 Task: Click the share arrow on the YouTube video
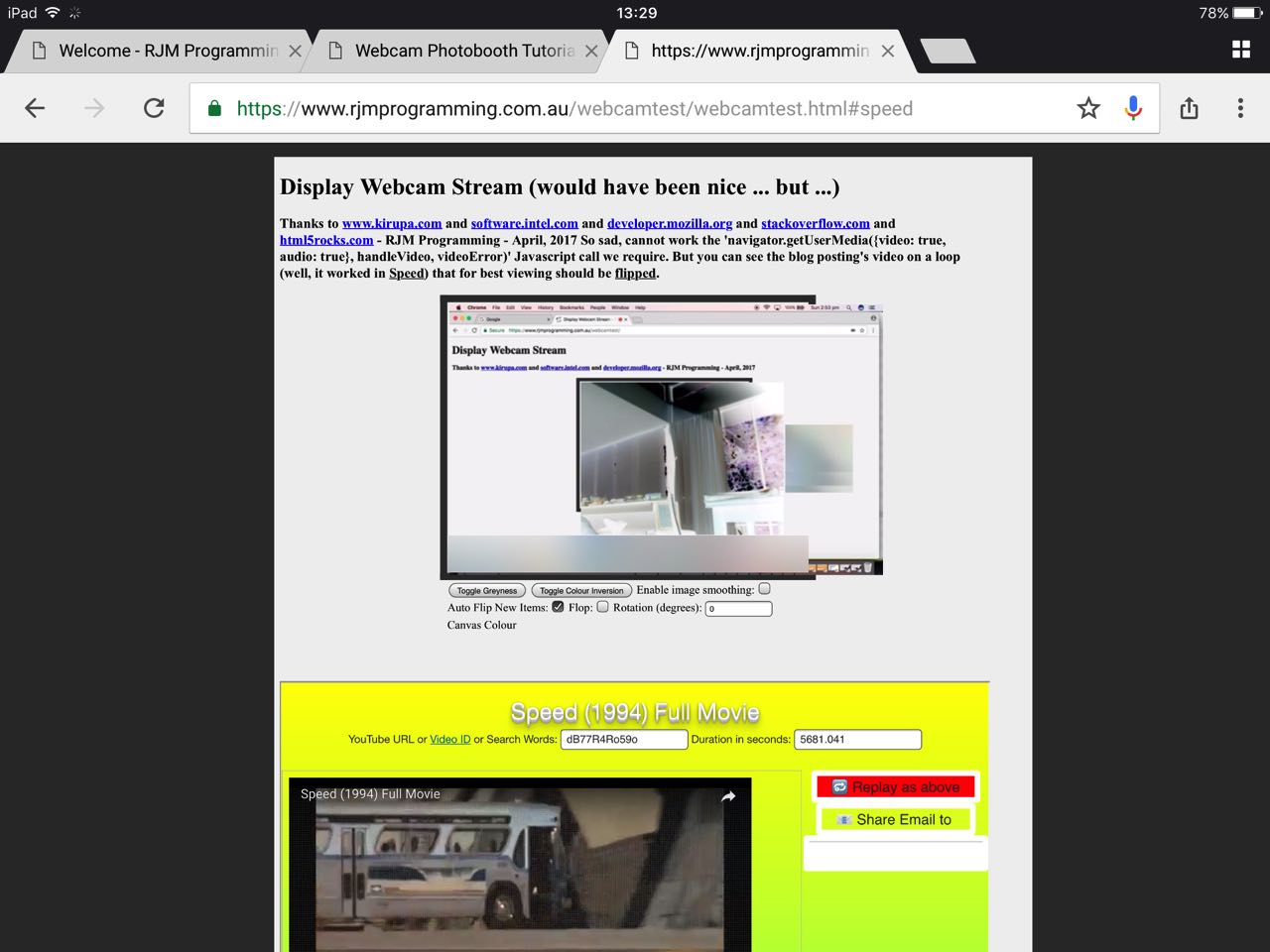(x=728, y=796)
